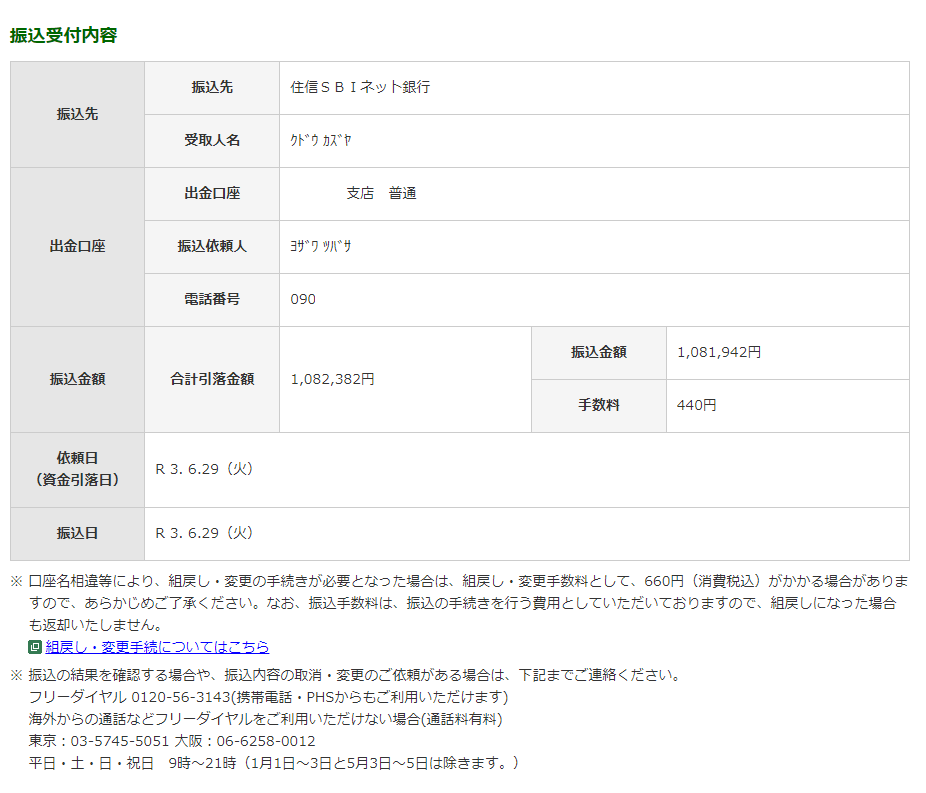Click the 依頼日 (資金引落日) header cell
The image size is (926, 793).
pyautogui.click(x=77, y=469)
